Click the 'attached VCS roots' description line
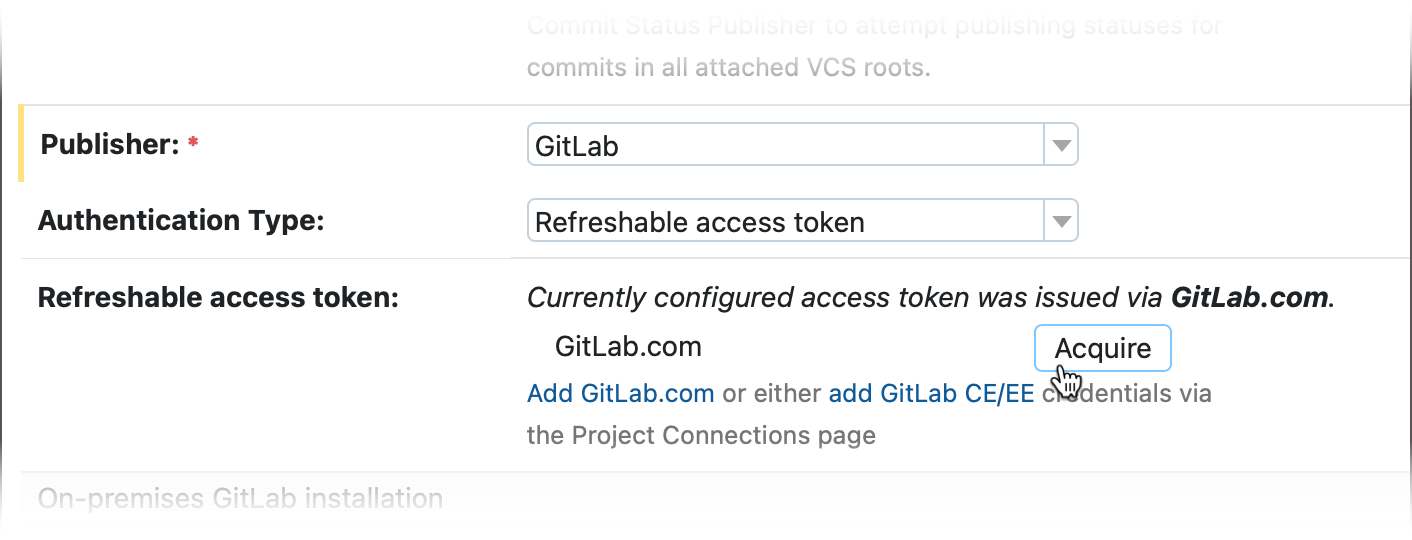Image resolution: width=1412 pixels, height=540 pixels. (729, 68)
